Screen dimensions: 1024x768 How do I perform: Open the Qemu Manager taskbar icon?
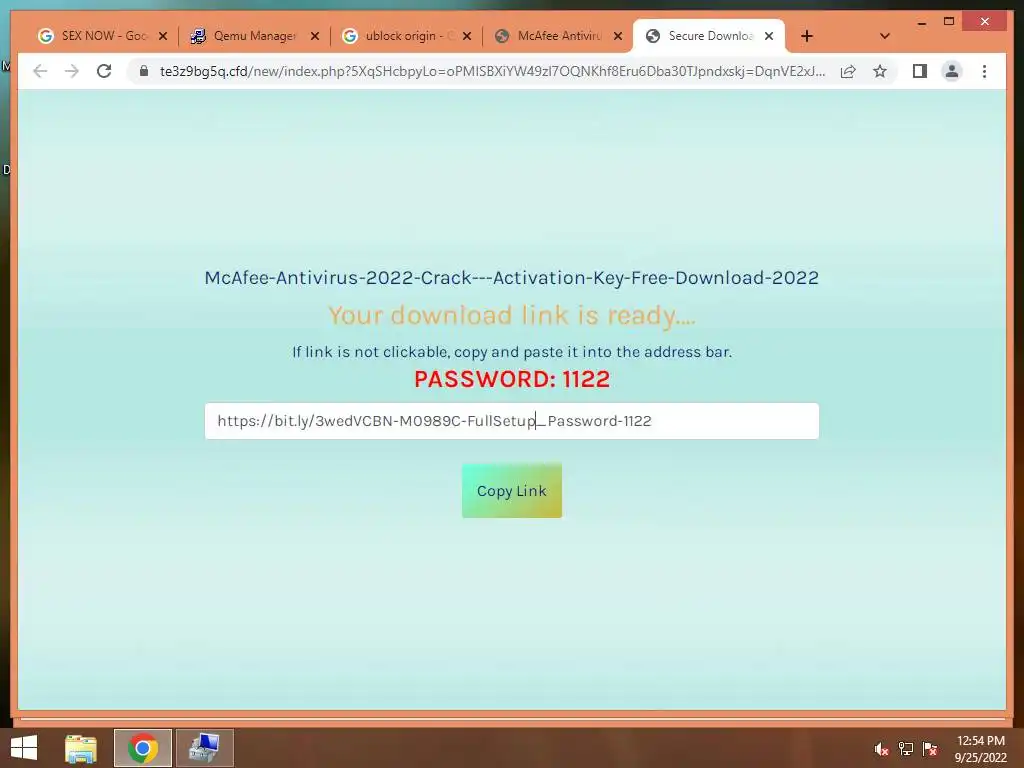tap(205, 748)
